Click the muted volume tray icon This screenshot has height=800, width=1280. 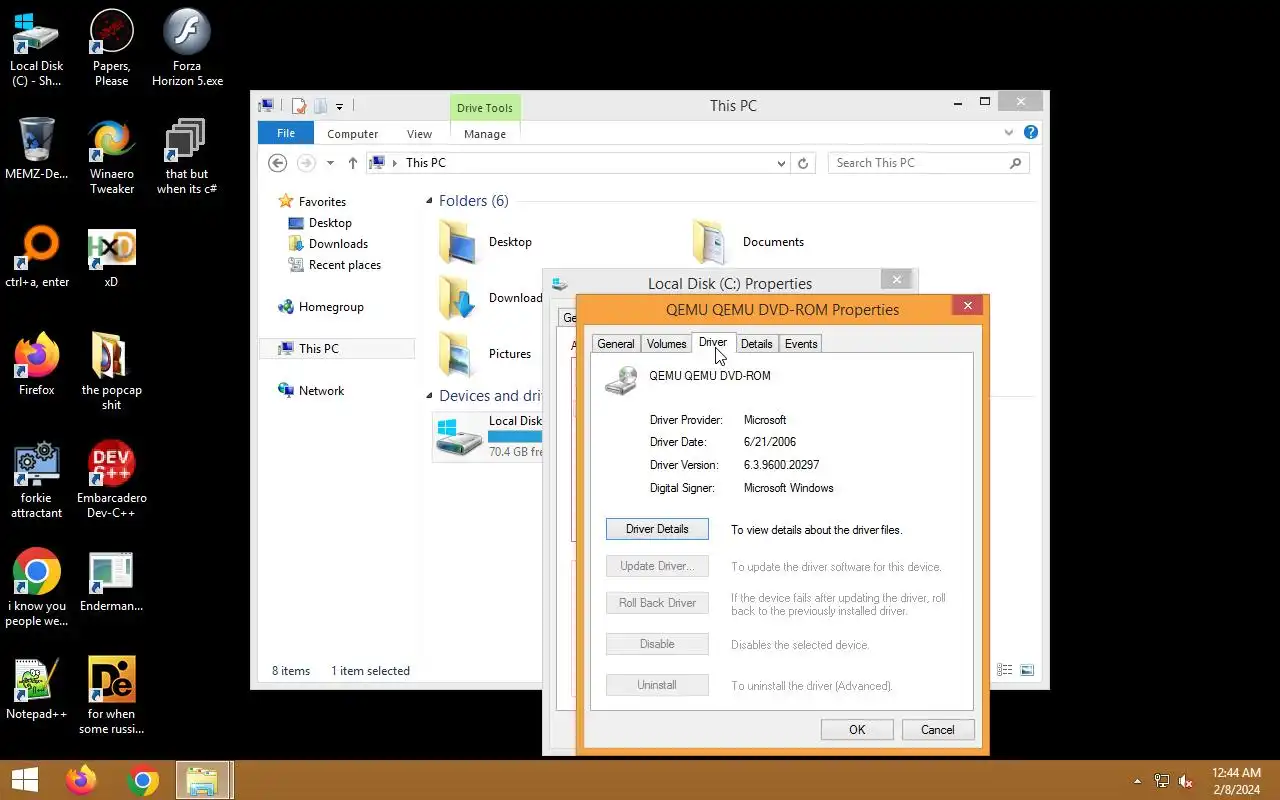pyautogui.click(x=1186, y=781)
